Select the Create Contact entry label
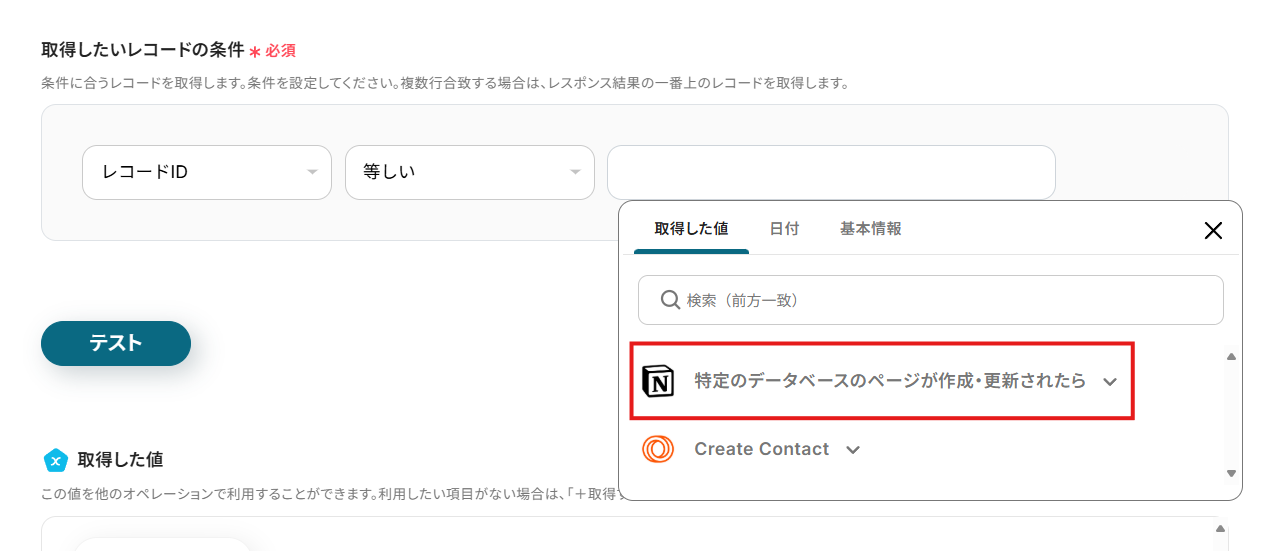 point(761,449)
